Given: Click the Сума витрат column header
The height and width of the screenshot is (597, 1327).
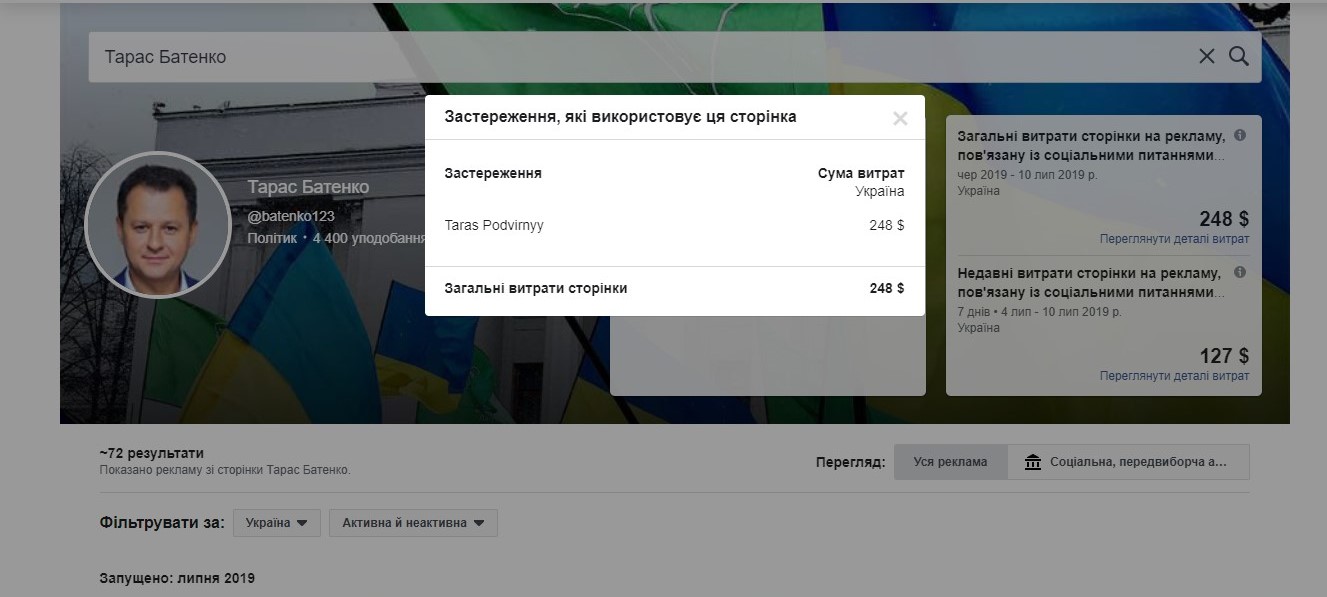Looking at the screenshot, I should [x=861, y=173].
